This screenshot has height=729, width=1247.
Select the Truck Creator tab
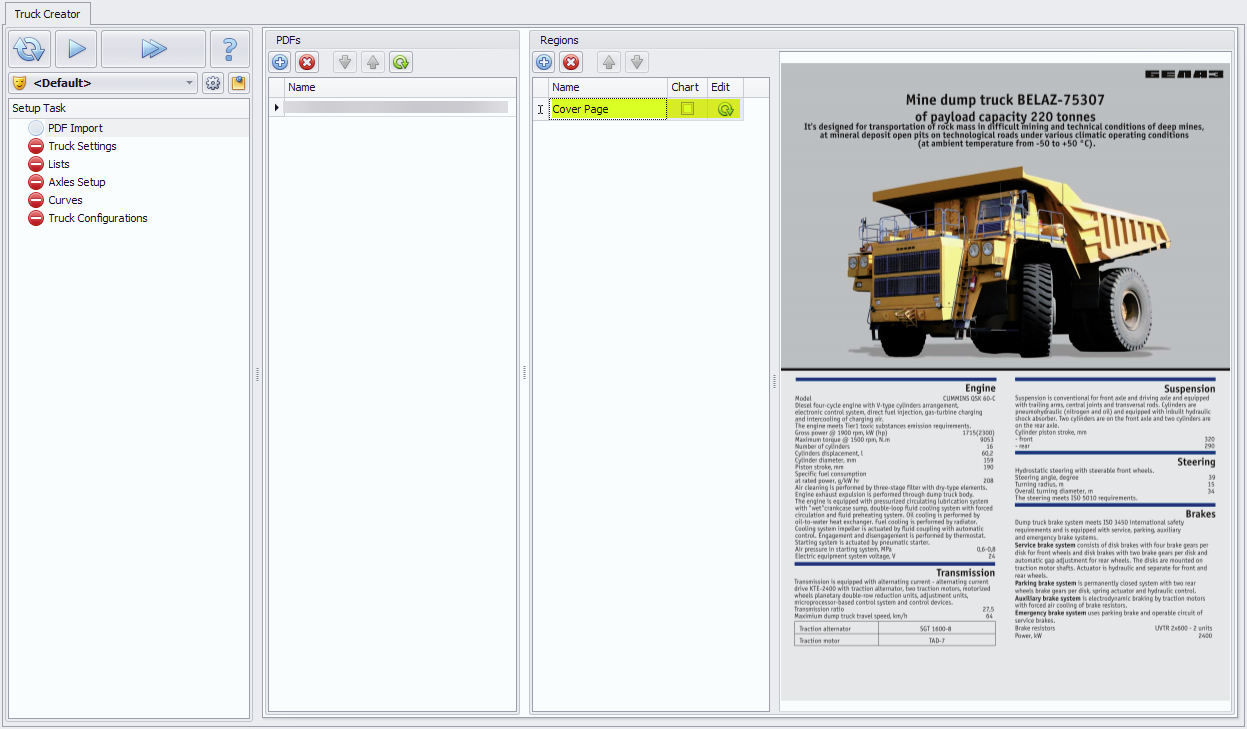tap(47, 14)
